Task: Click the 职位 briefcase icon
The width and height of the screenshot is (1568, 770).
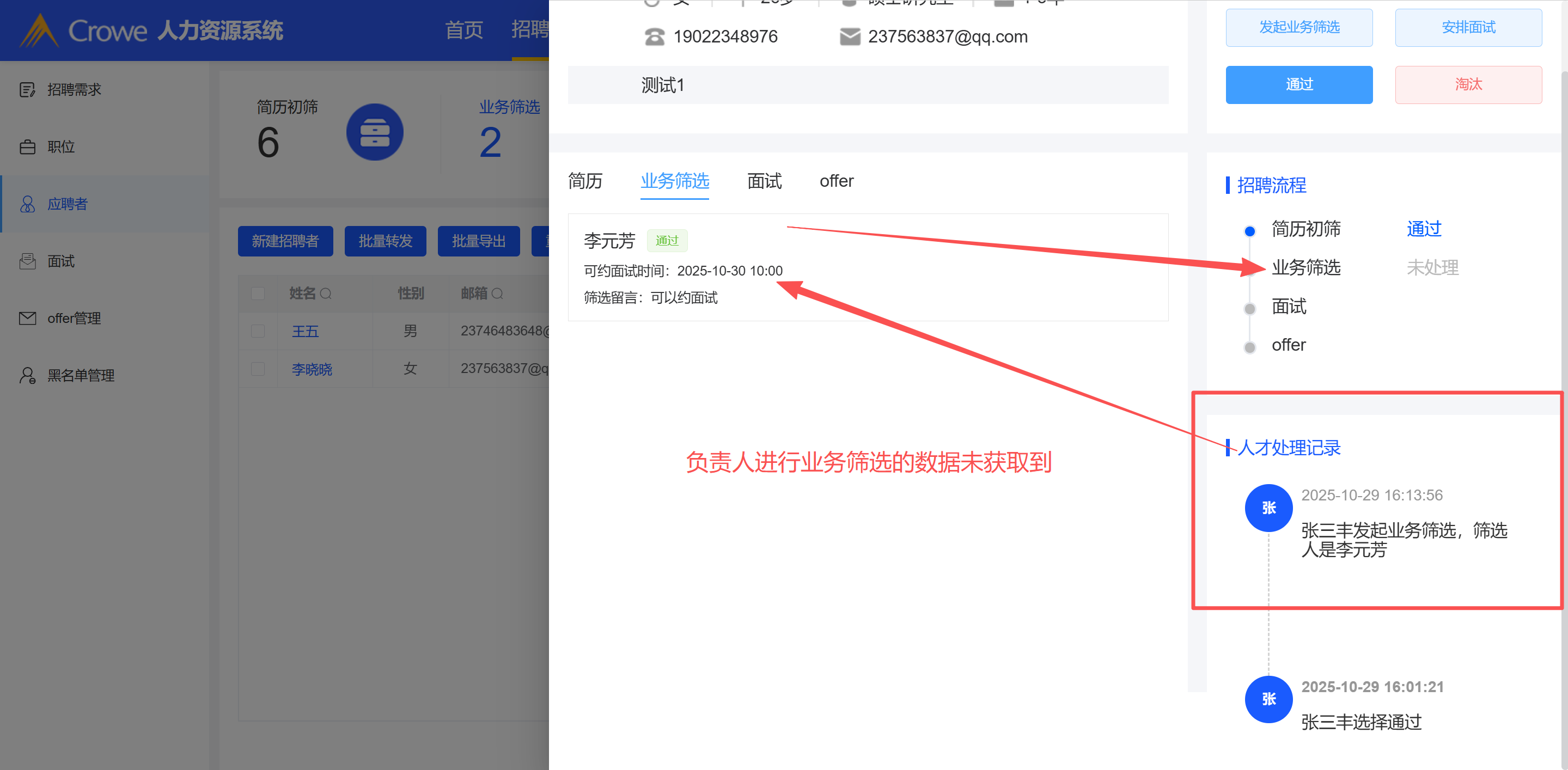Action: point(27,148)
